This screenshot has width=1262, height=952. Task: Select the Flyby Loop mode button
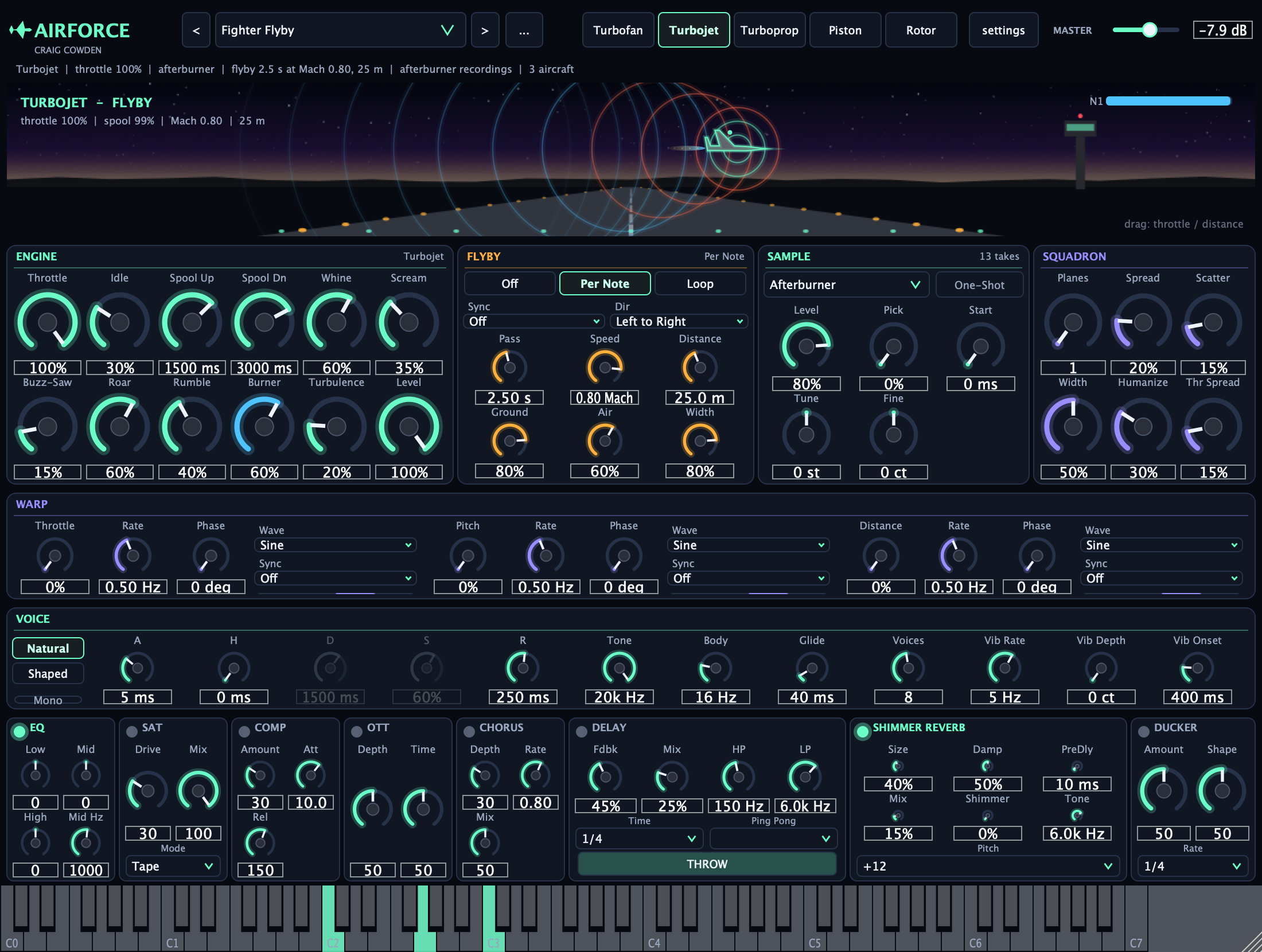[x=700, y=284]
